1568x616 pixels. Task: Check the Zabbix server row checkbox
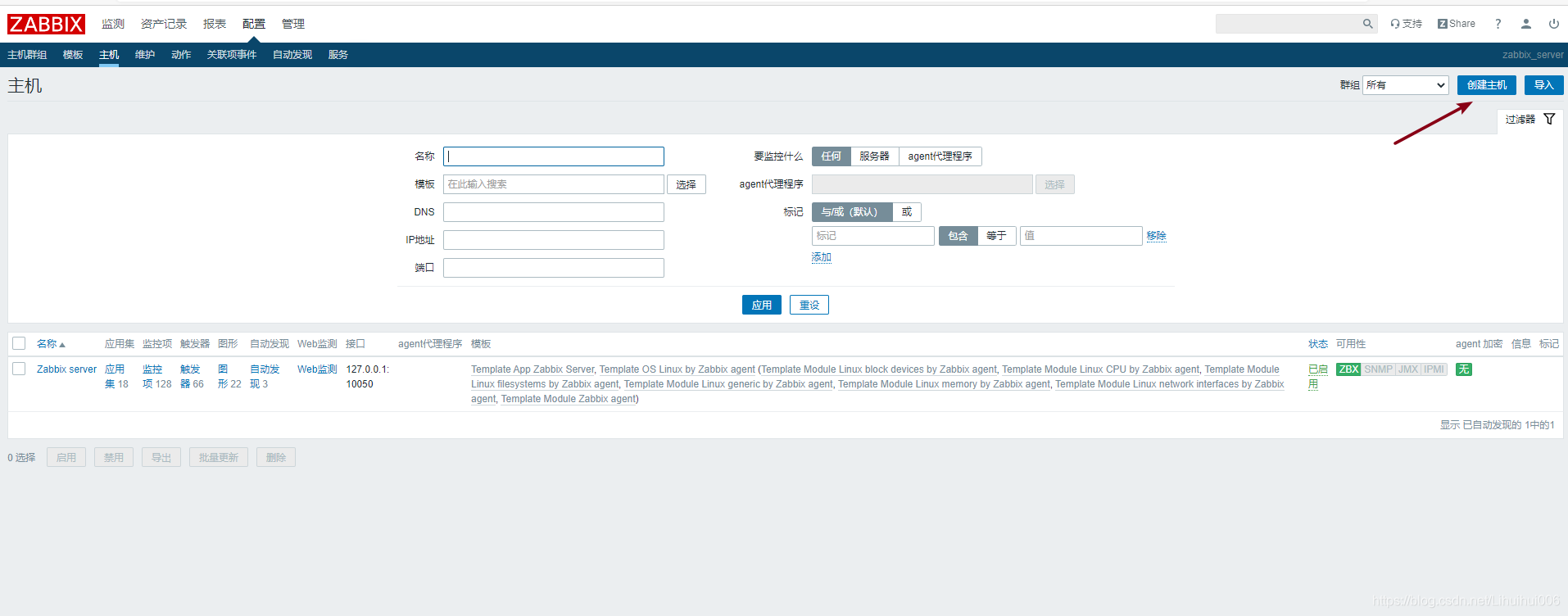coord(19,369)
